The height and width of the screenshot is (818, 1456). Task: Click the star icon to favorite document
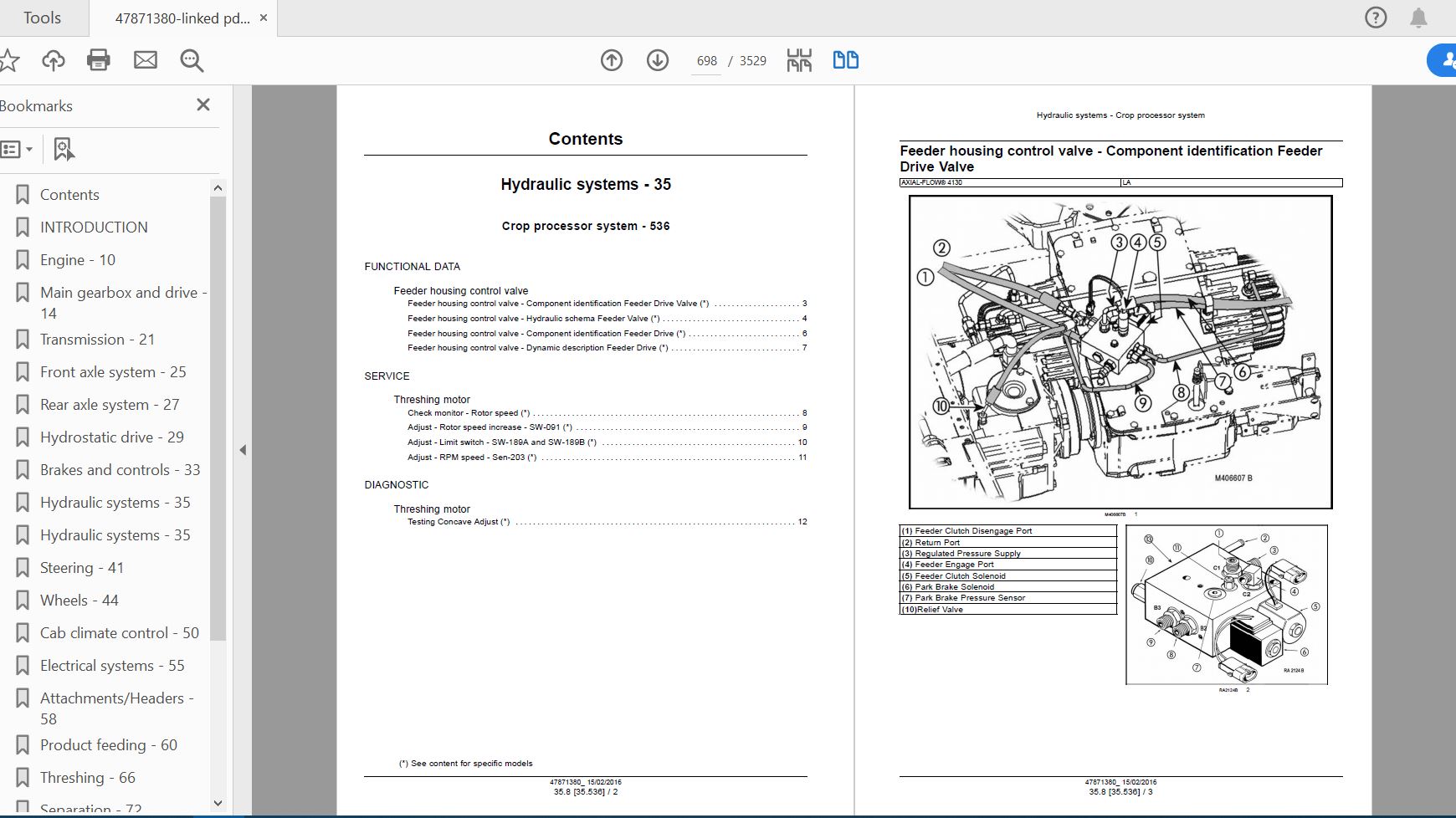(10, 59)
